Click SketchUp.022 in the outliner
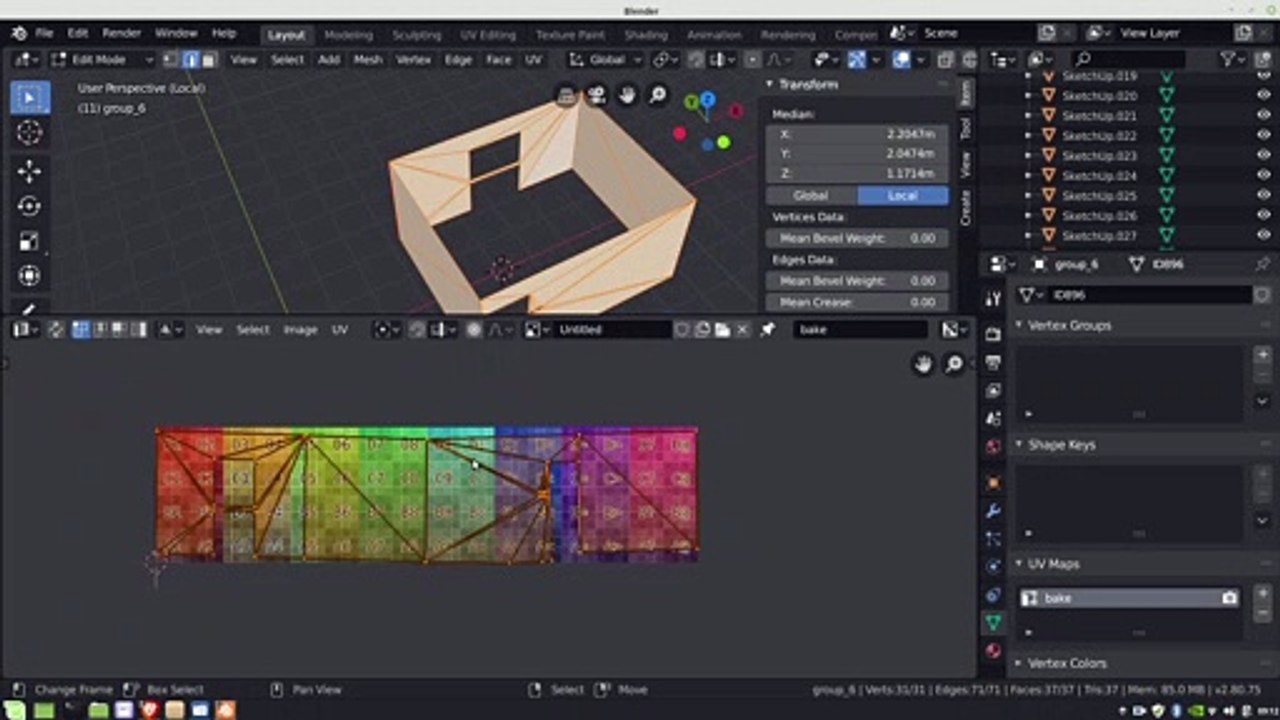The image size is (1280, 720). pyautogui.click(x=1099, y=136)
